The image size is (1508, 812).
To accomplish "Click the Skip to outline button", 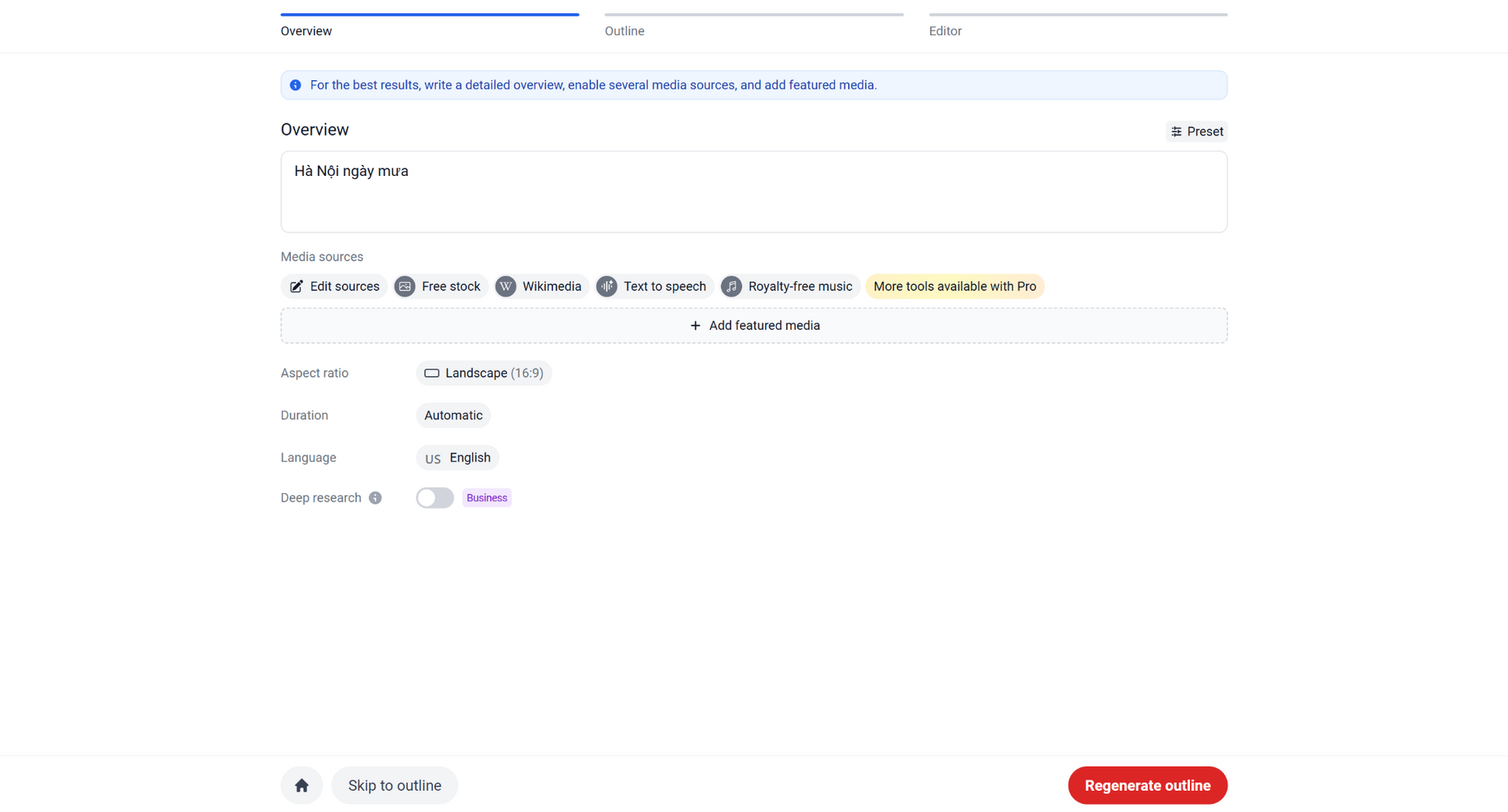I will (x=394, y=785).
